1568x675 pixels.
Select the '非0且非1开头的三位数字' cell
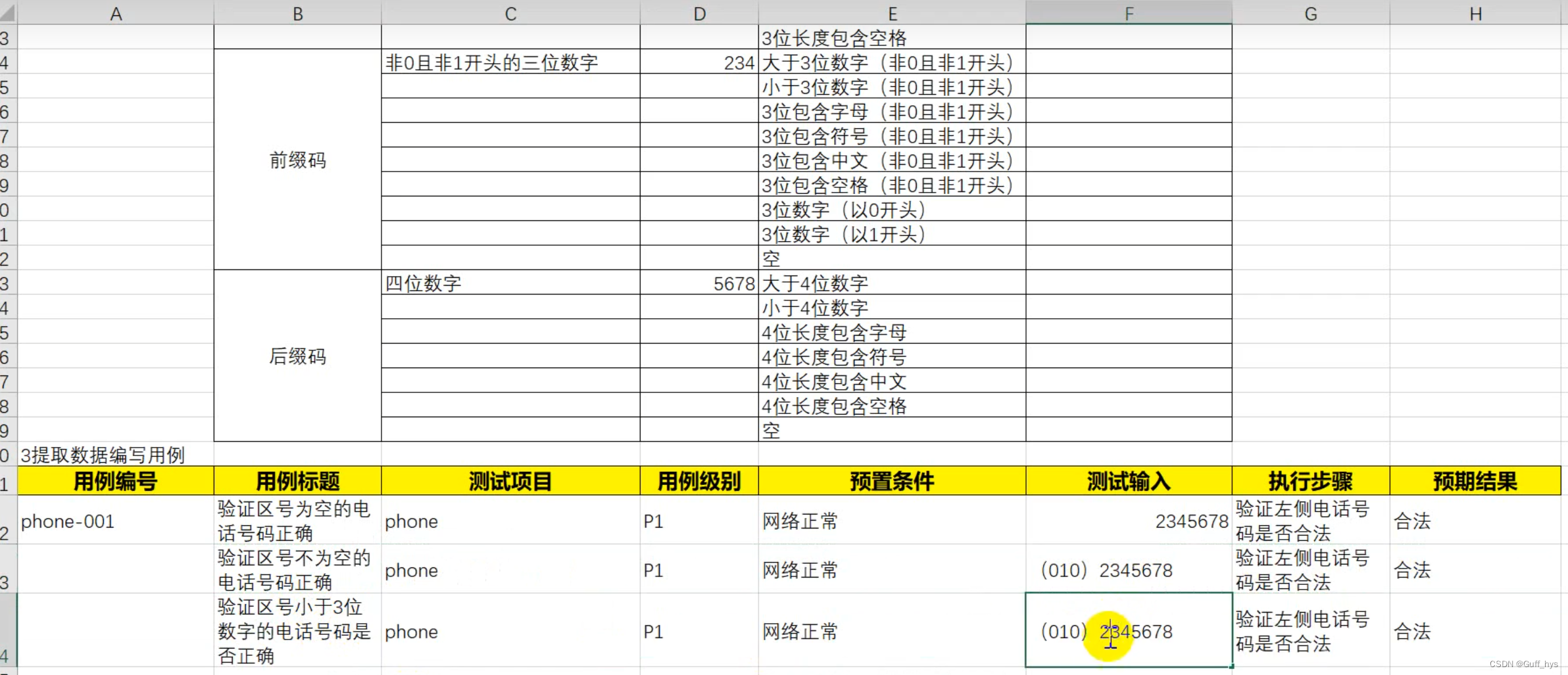tap(510, 62)
